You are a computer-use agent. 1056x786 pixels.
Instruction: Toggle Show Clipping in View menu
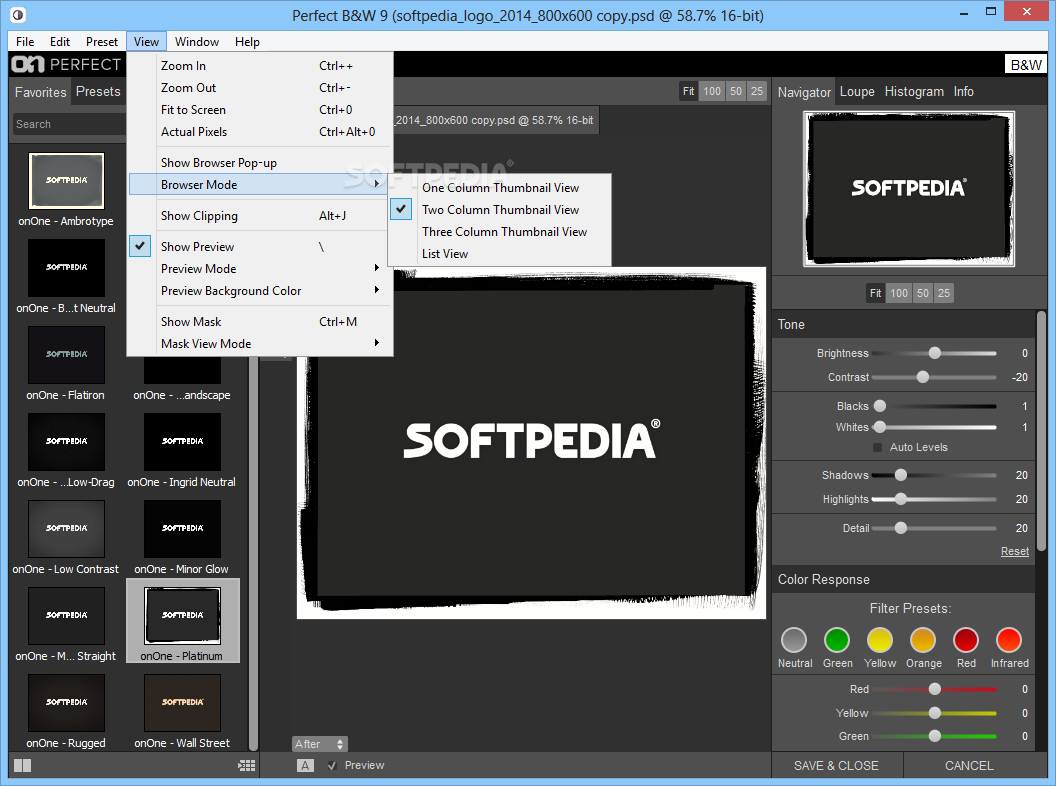coord(260,216)
